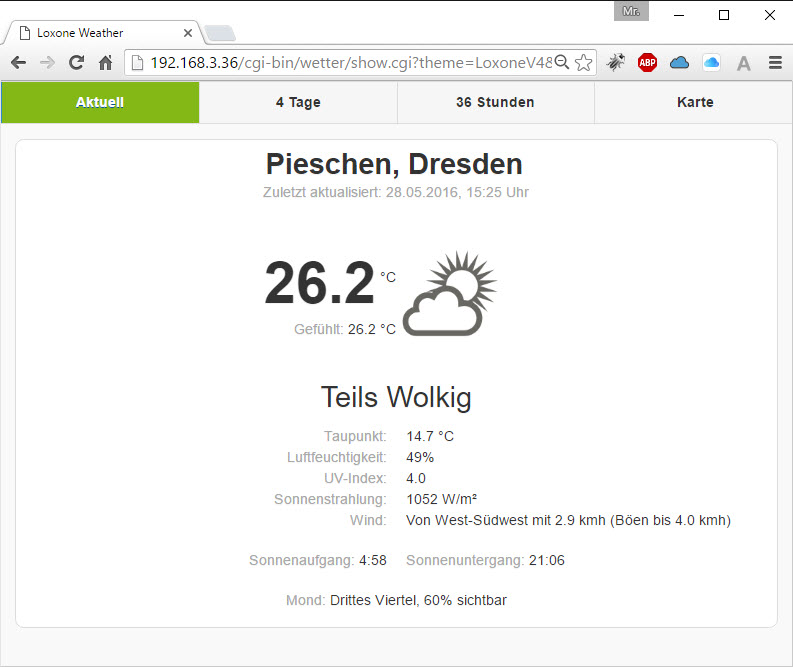Image resolution: width=793 pixels, height=667 pixels.
Task: Click the dark blue cloud extension icon
Action: pyautogui.click(x=679, y=63)
